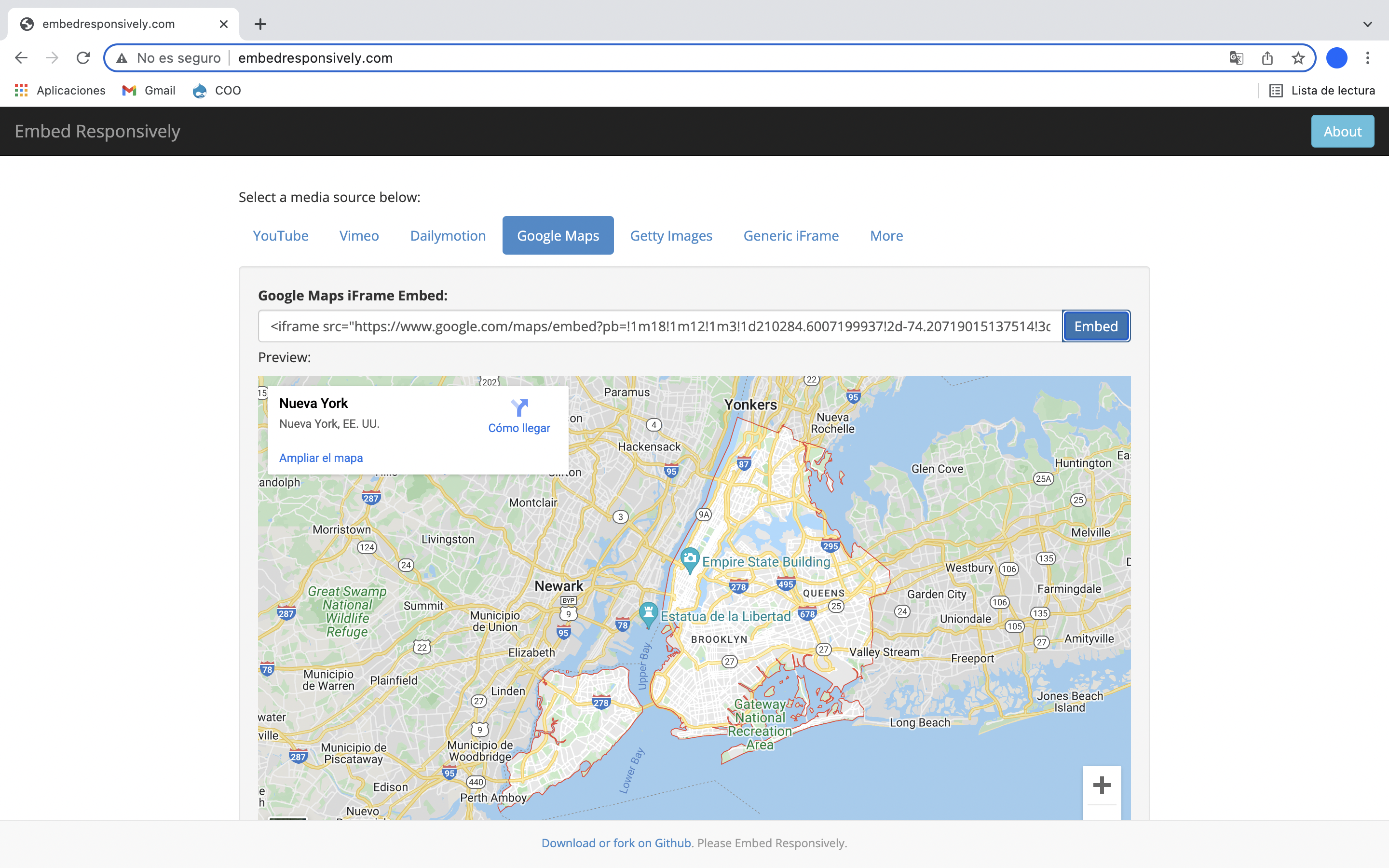Click the embedresponsively.com address bar

coord(709,58)
